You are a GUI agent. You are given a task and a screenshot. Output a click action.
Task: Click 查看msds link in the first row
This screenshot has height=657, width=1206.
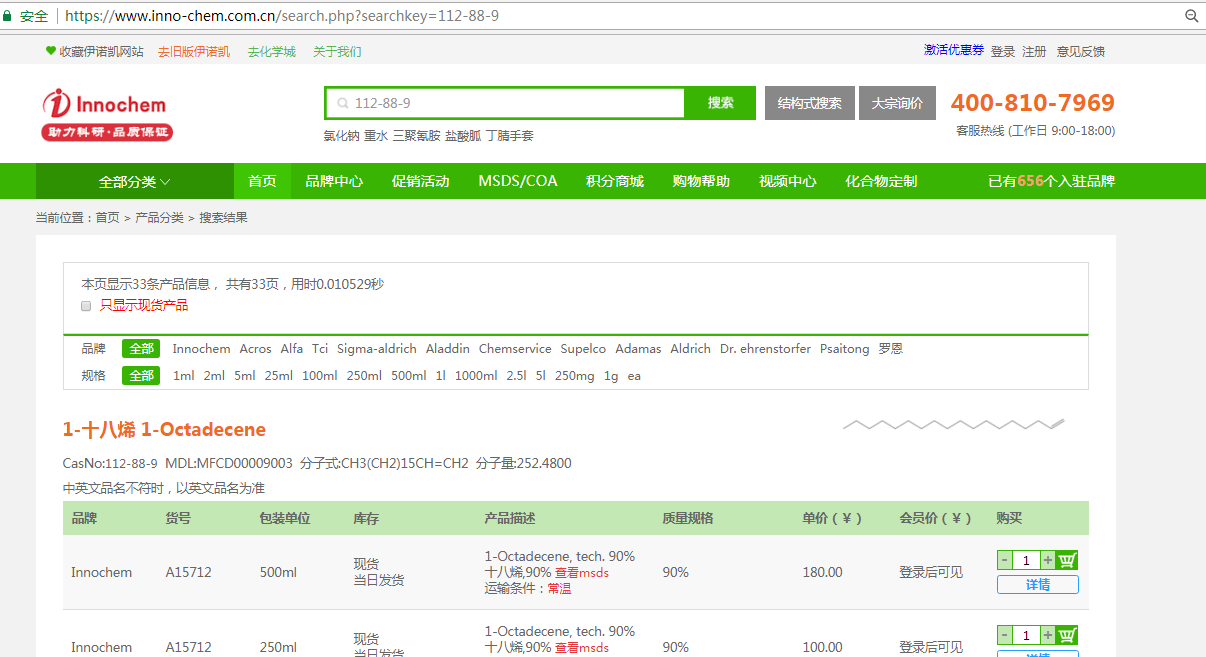click(x=582, y=573)
